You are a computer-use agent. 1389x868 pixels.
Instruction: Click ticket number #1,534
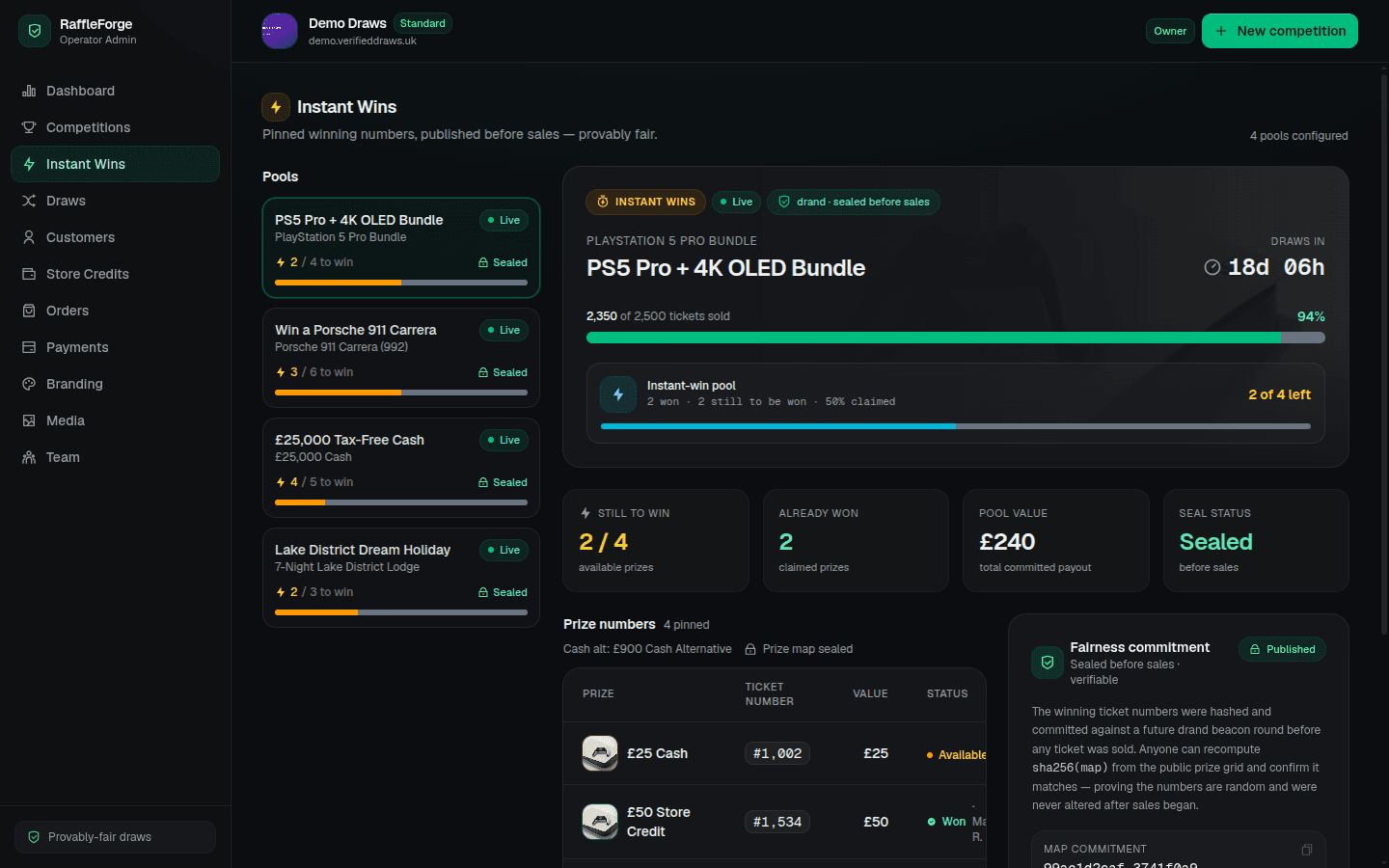(777, 822)
